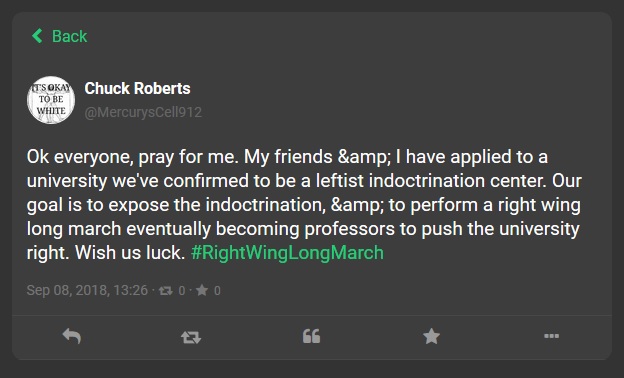The height and width of the screenshot is (378, 624).
Task: Click the green back chevron arrow
Action: (x=37, y=36)
